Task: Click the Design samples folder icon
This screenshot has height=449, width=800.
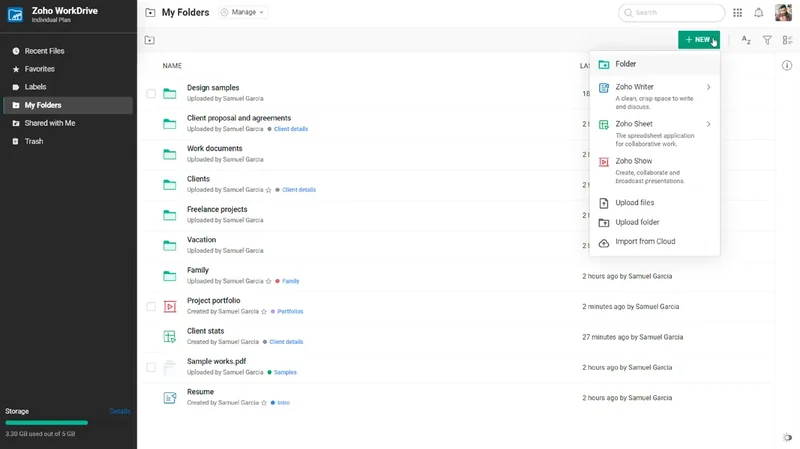Action: tap(169, 93)
